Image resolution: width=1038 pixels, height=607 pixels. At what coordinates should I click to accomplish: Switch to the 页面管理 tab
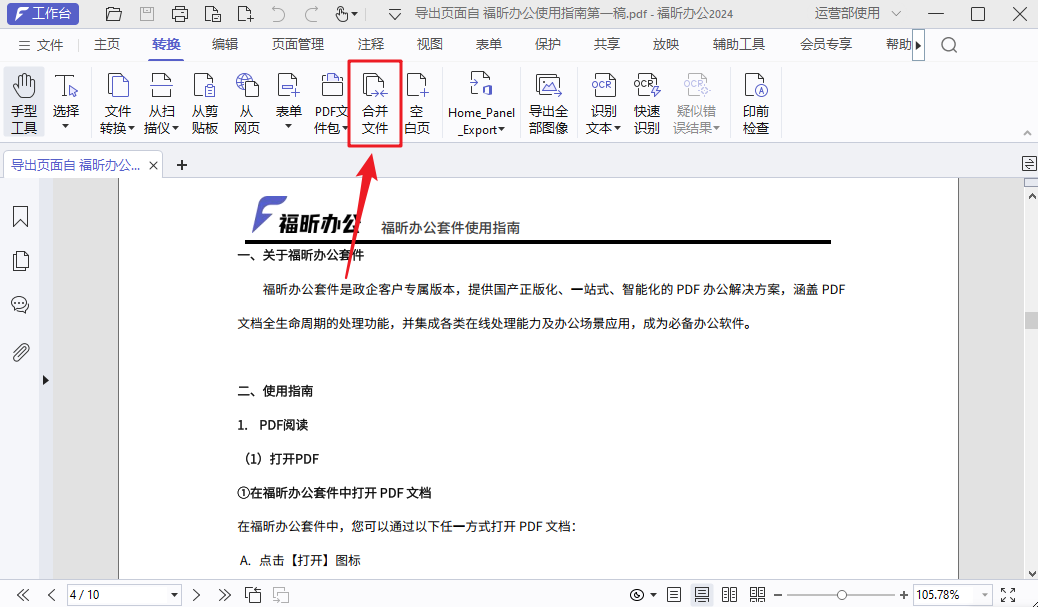pos(298,44)
